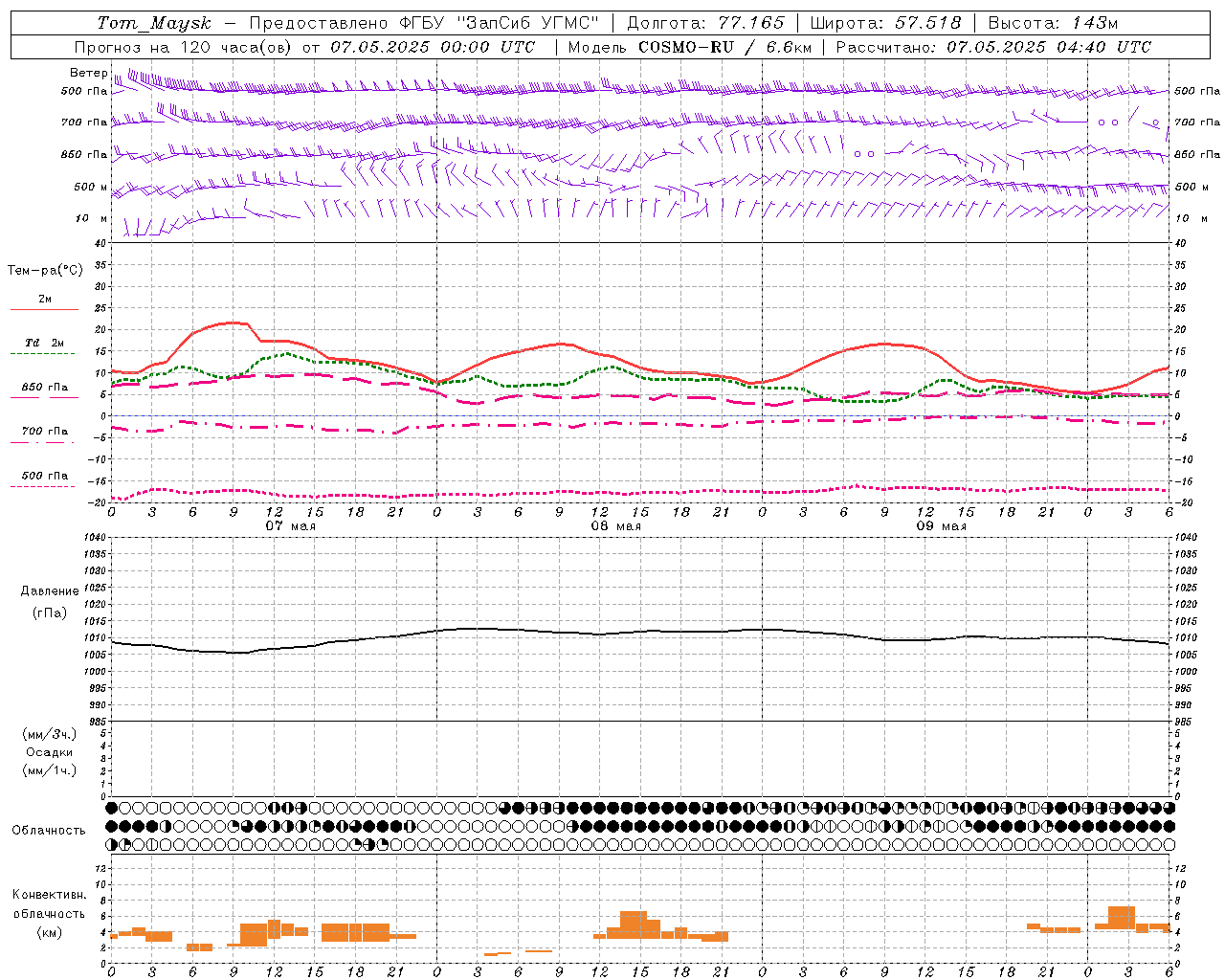Image resolution: width=1225 pixels, height=980 pixels.
Task: Click the "Рассчитано: 07.05.2025 04:40 UTC" text
Action: click(x=993, y=47)
